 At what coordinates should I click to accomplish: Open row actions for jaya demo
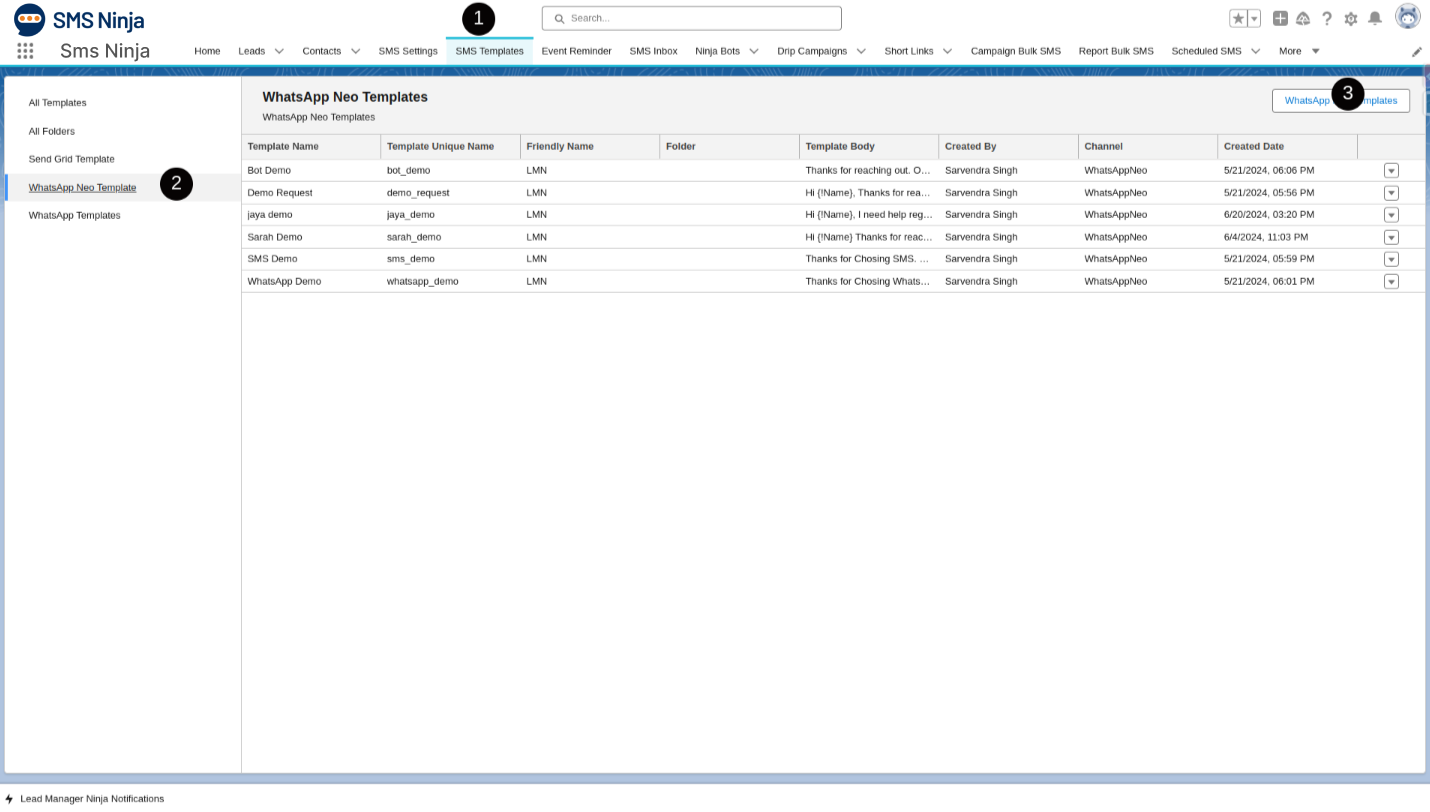[x=1391, y=215]
